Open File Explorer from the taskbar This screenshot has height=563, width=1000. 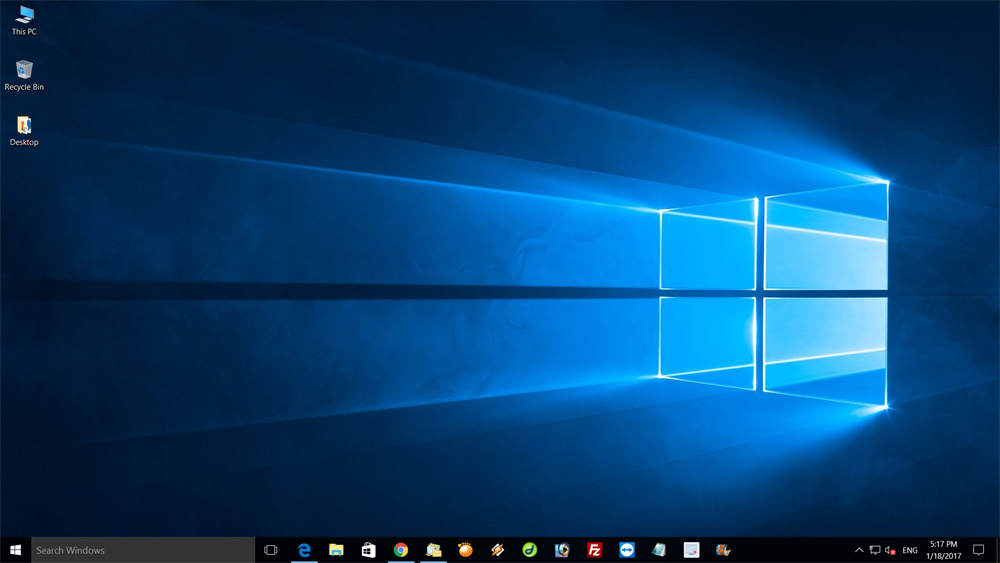coord(336,550)
